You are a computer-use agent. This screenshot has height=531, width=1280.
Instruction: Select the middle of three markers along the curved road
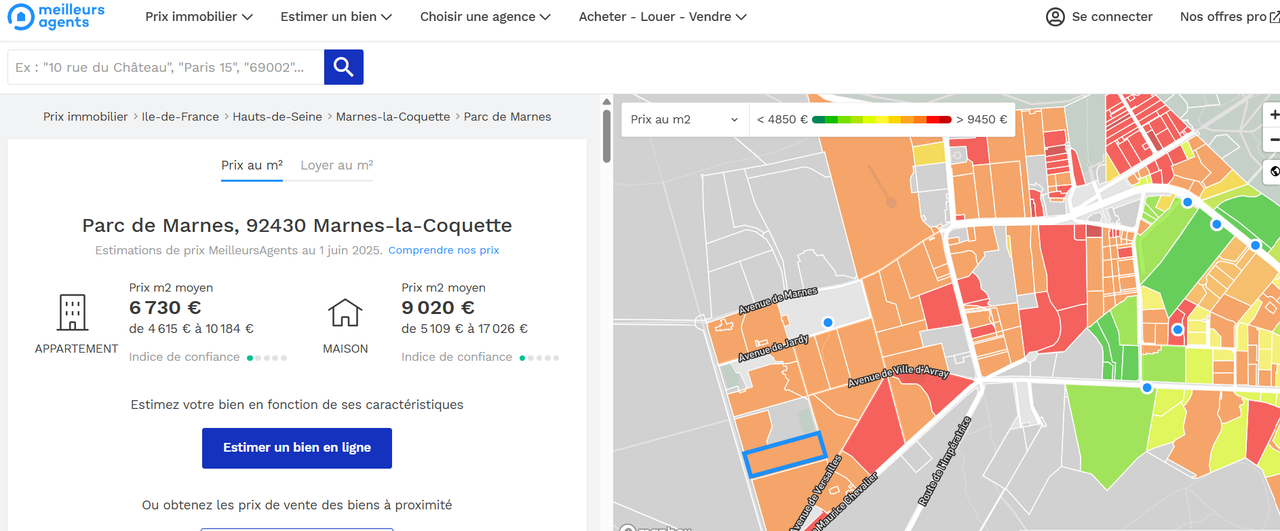pos(1217,224)
